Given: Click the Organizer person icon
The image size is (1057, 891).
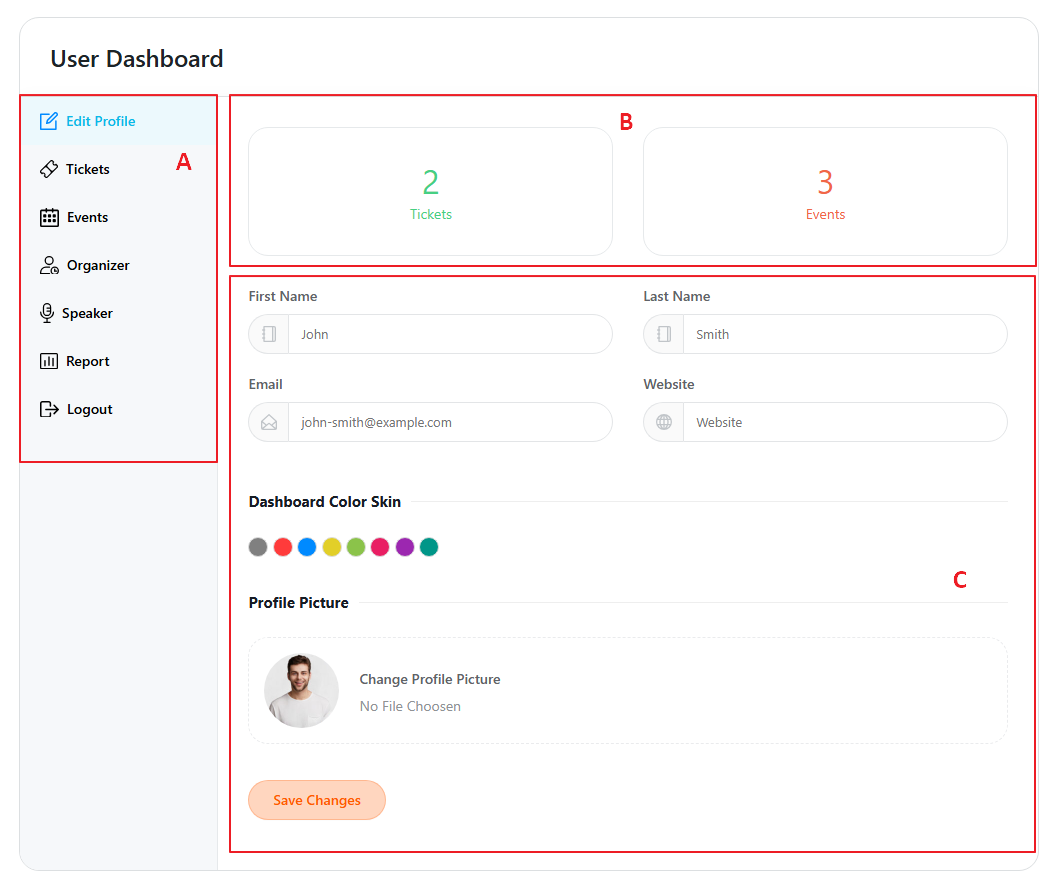Looking at the screenshot, I should (48, 265).
